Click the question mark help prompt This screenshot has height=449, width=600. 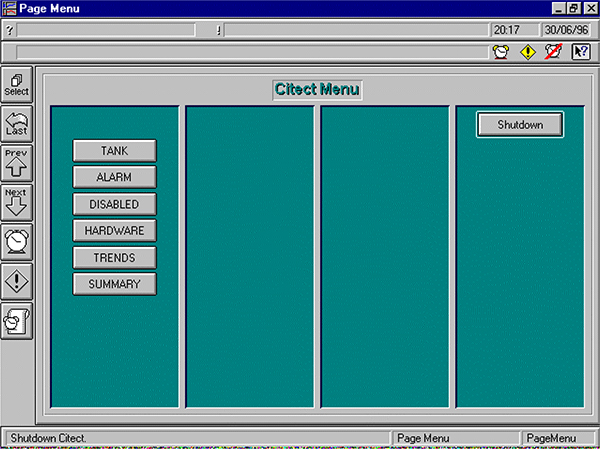pos(10,30)
